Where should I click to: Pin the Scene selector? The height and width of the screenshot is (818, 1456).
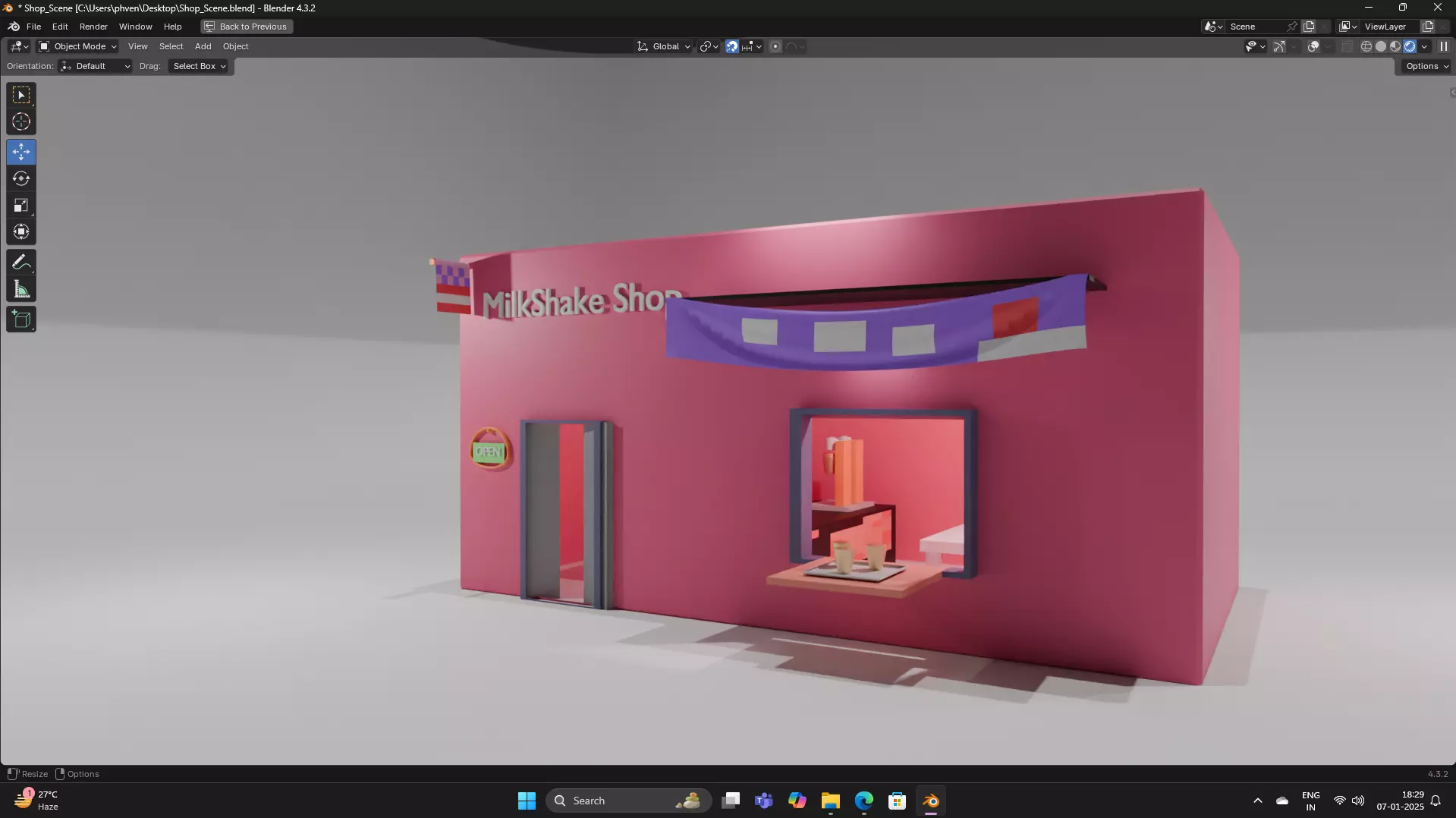click(x=1292, y=27)
